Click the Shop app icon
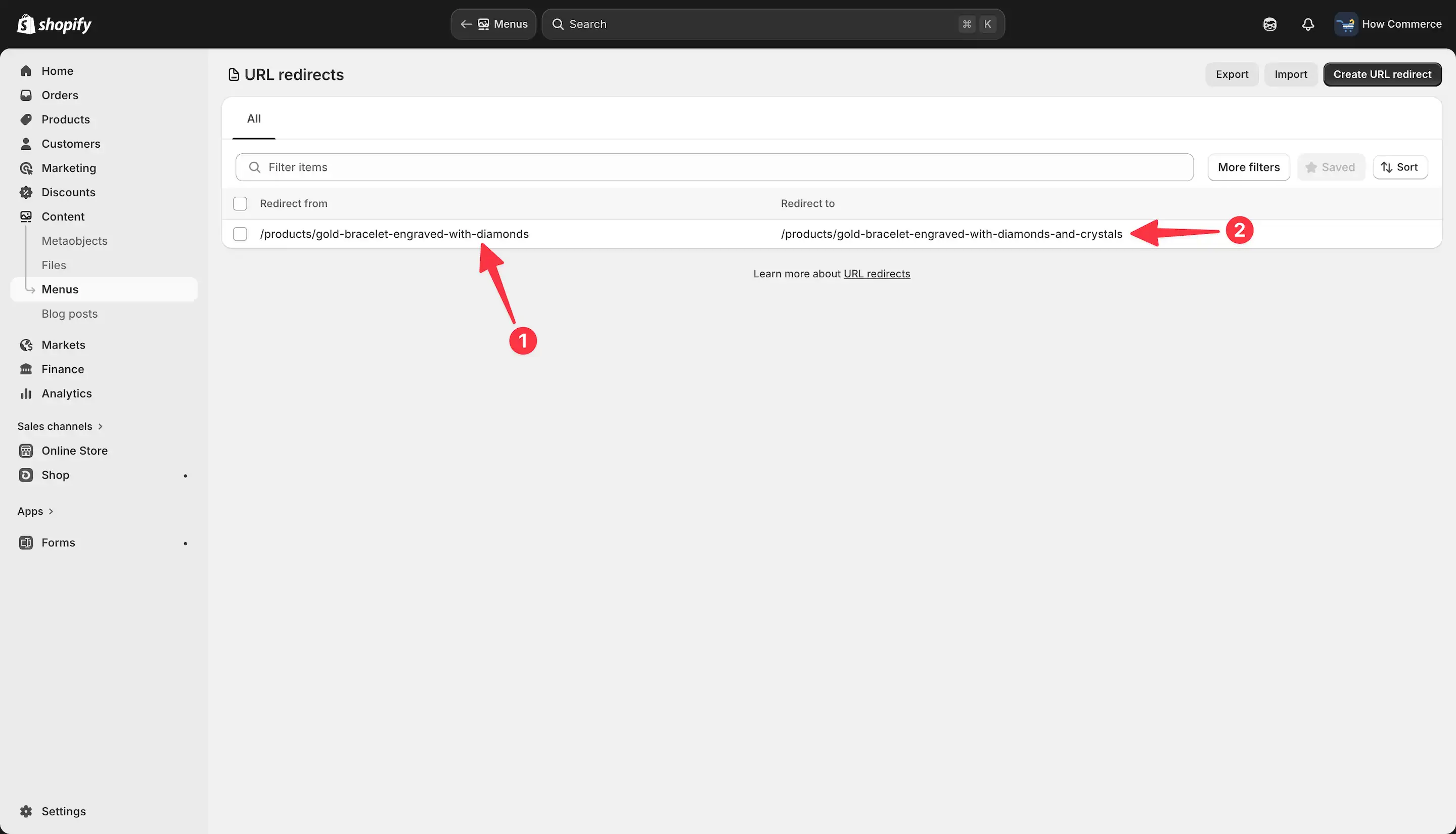This screenshot has height=834, width=1456. click(26, 475)
